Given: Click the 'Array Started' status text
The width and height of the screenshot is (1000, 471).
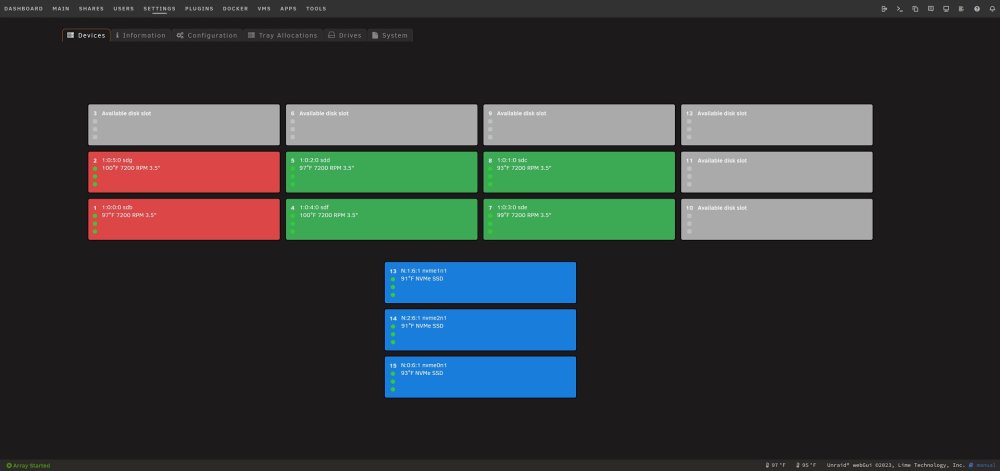Looking at the screenshot, I should coord(31,466).
